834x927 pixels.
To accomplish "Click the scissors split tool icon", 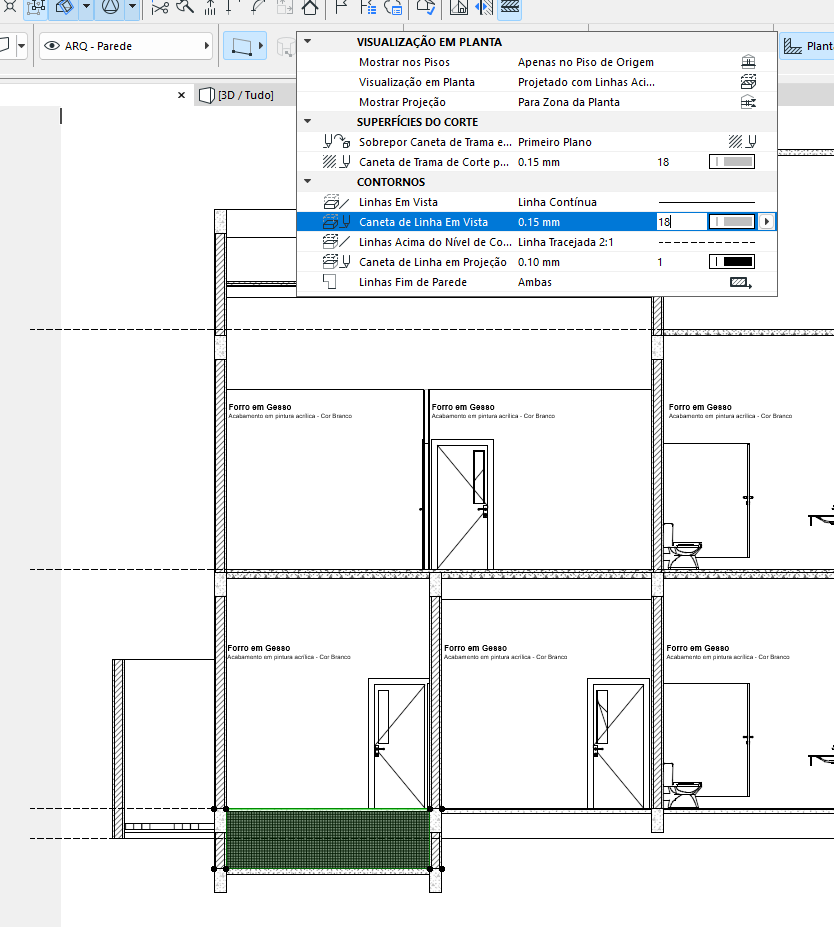I will click(x=160, y=8).
